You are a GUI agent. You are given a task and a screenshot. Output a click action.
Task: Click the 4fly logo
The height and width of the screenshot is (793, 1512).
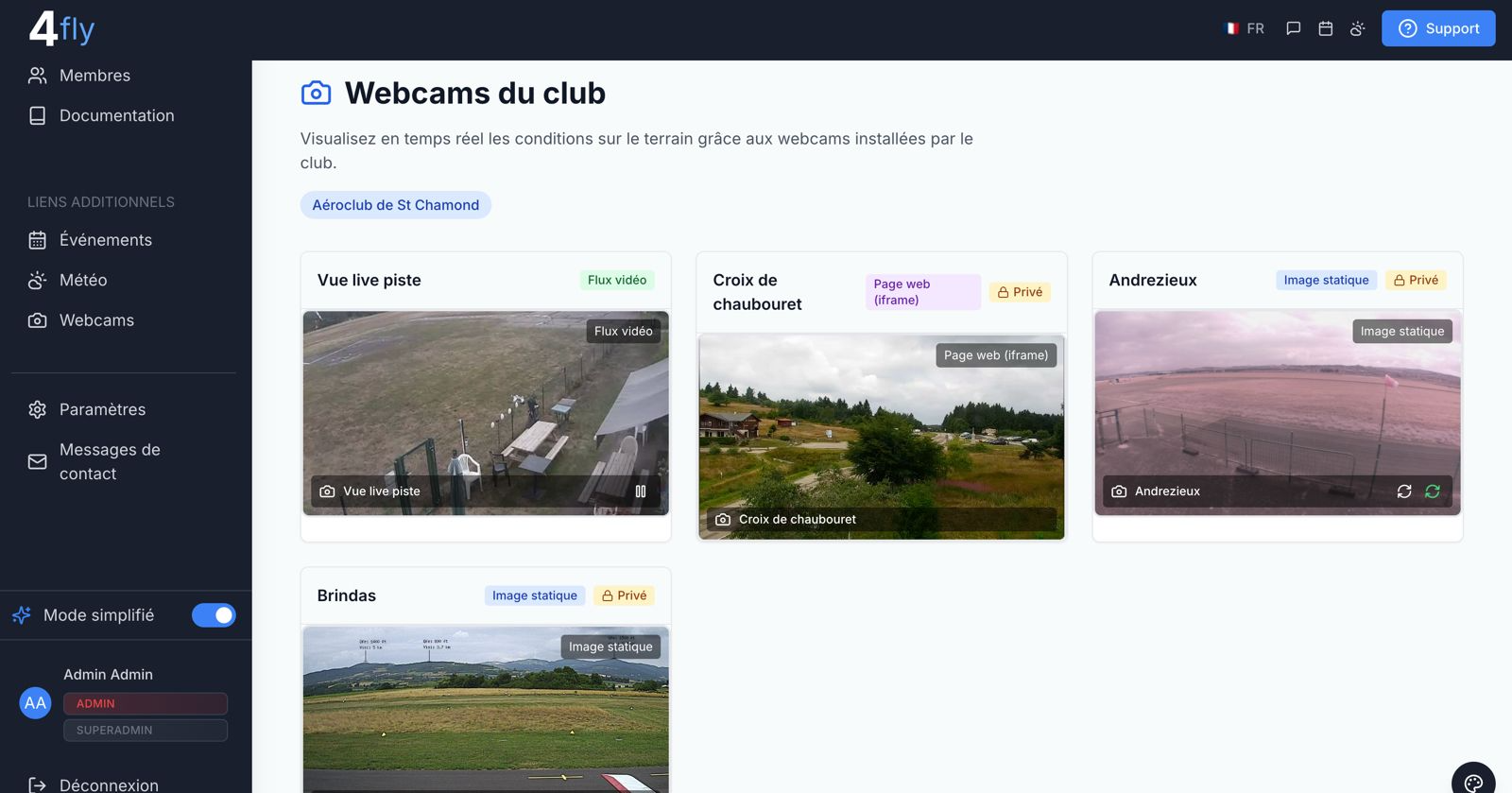click(61, 28)
